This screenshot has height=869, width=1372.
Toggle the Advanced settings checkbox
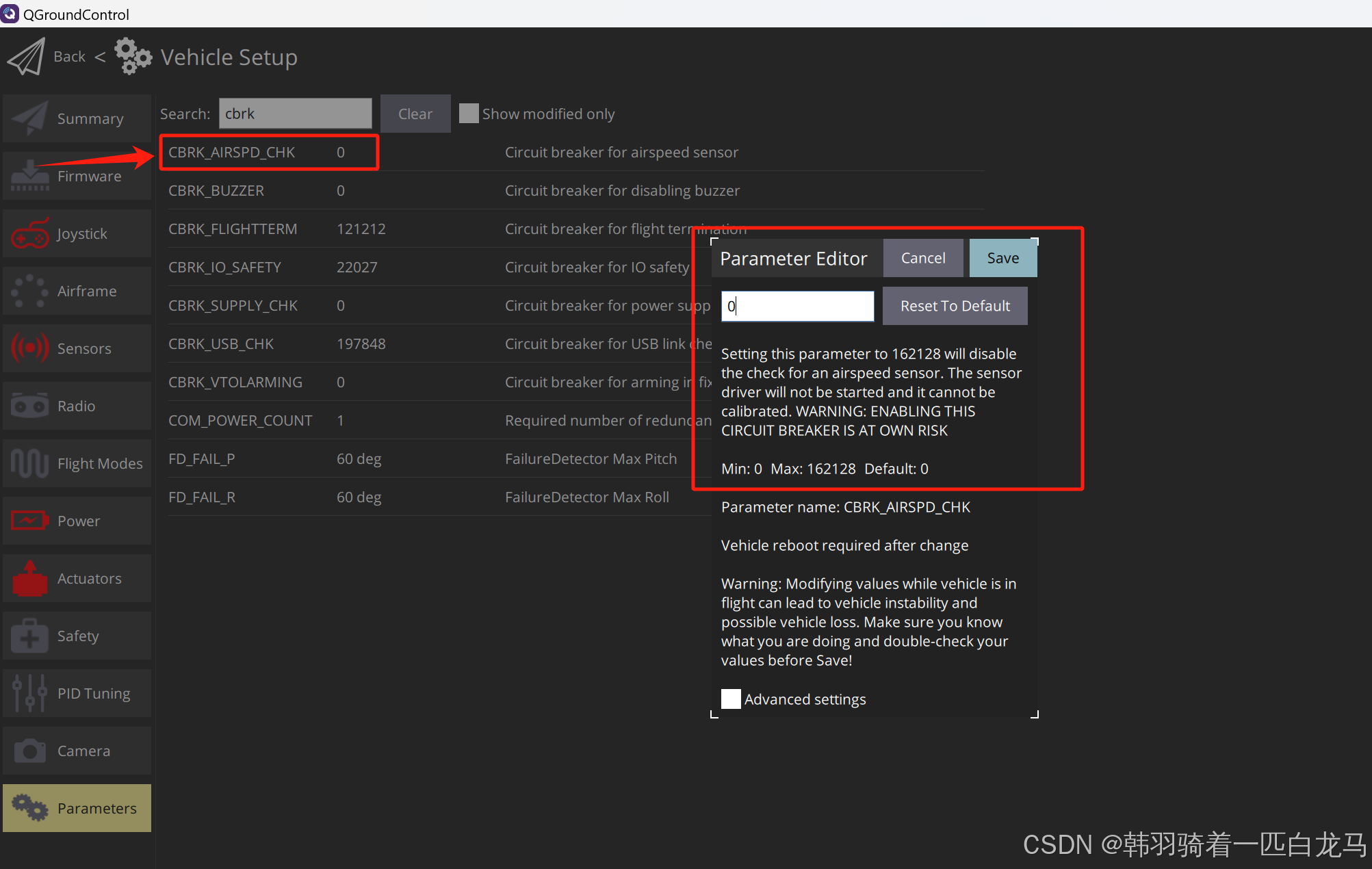coord(731,699)
